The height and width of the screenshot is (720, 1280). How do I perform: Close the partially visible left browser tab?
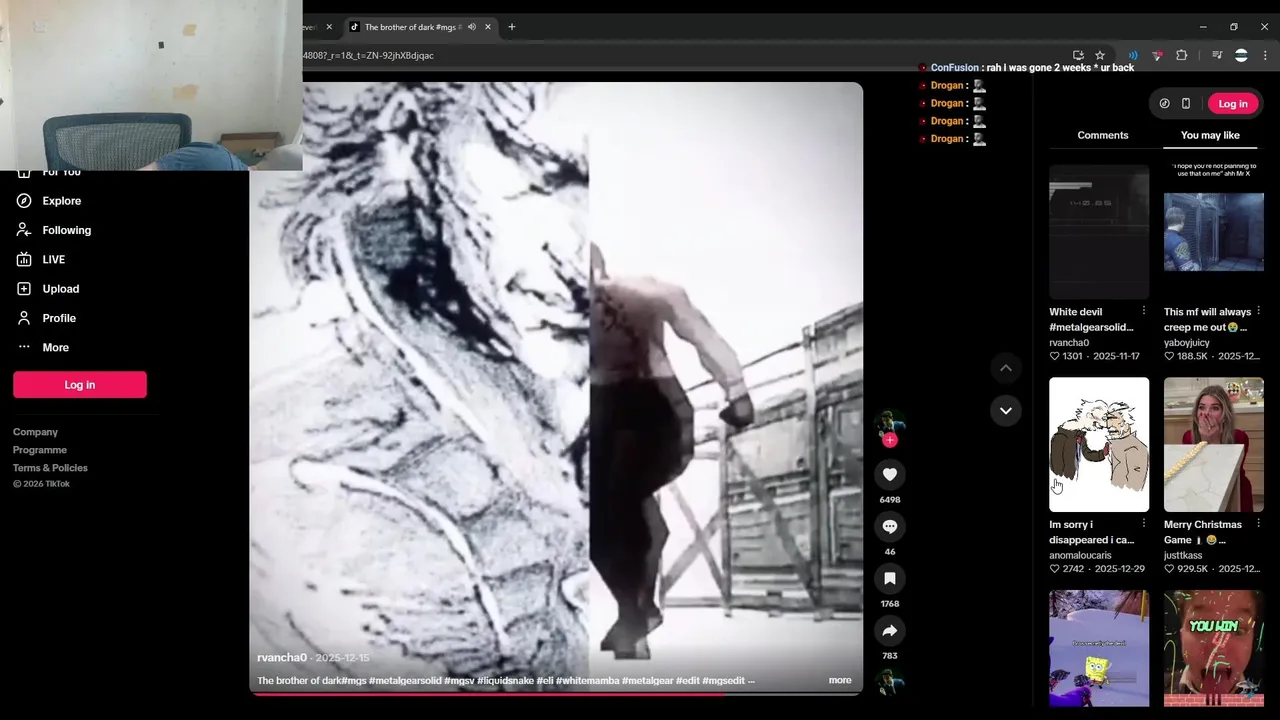[x=329, y=27]
